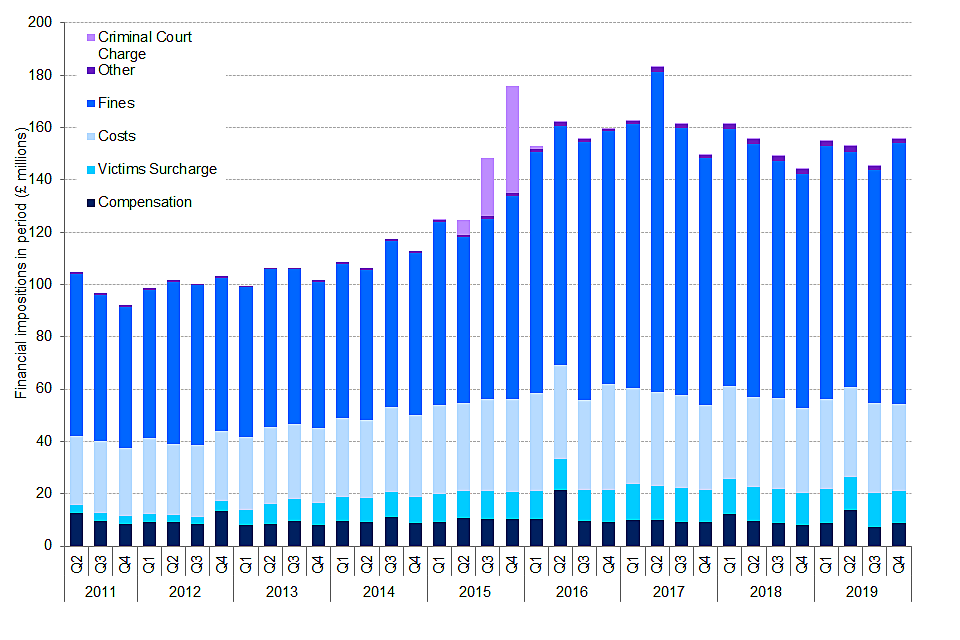
Task: Click the Compensation legend color swatch
Action: (91, 202)
